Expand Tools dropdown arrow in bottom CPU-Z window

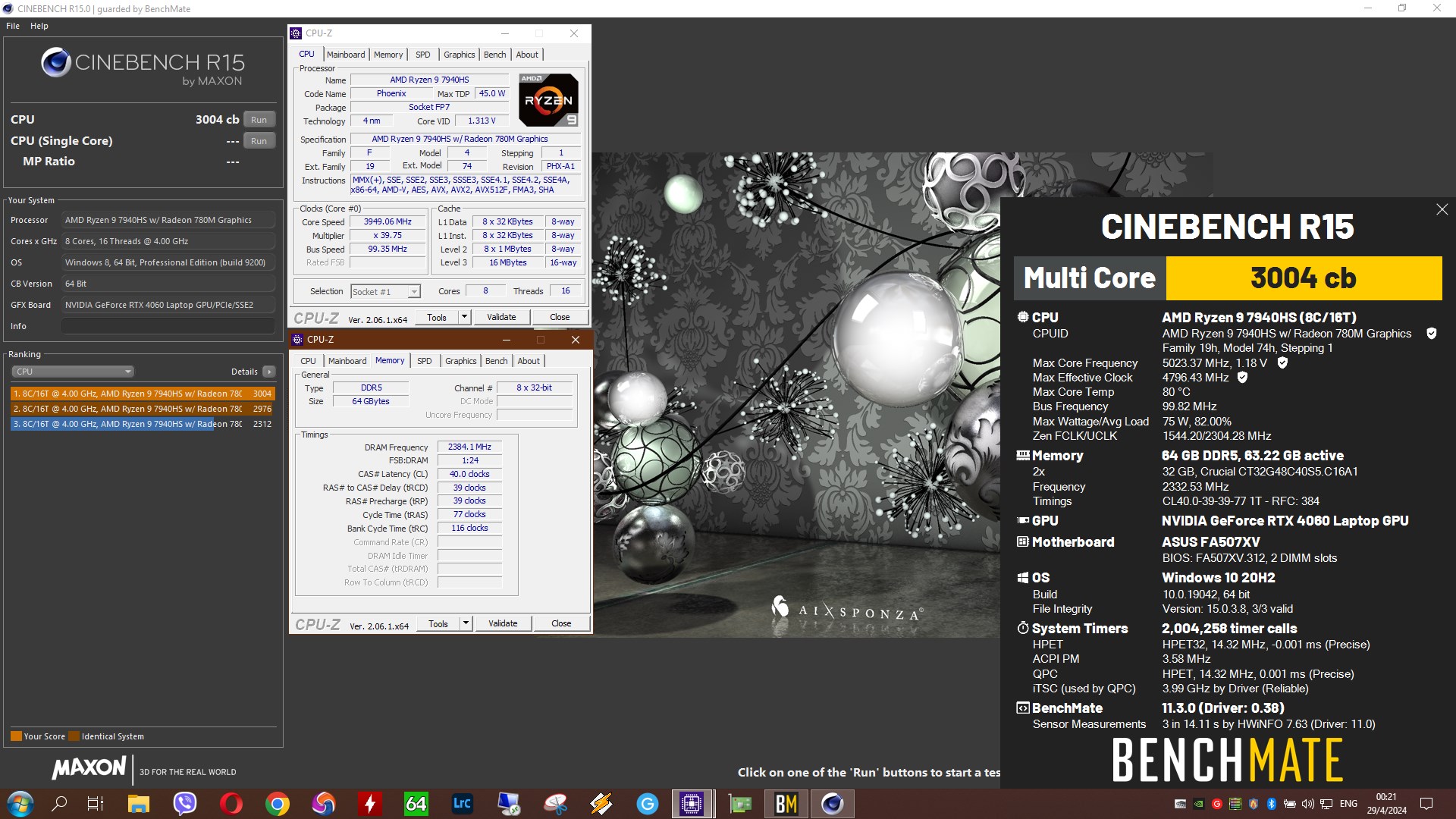466,624
